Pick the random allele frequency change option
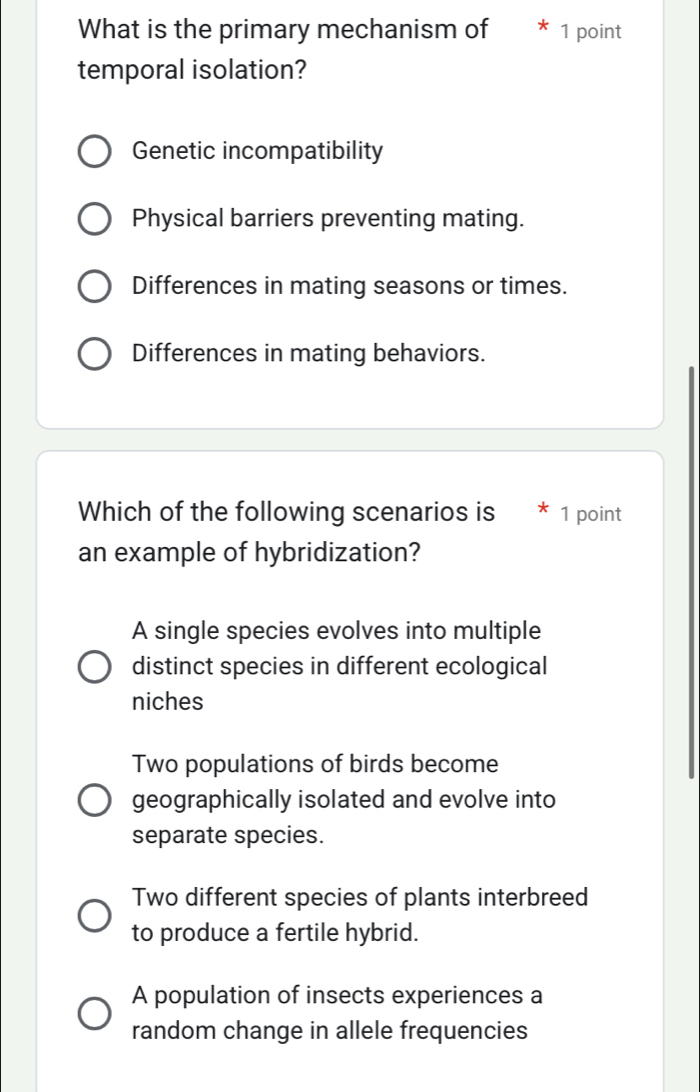Image resolution: width=700 pixels, height=1092 pixels. pos(93,1013)
